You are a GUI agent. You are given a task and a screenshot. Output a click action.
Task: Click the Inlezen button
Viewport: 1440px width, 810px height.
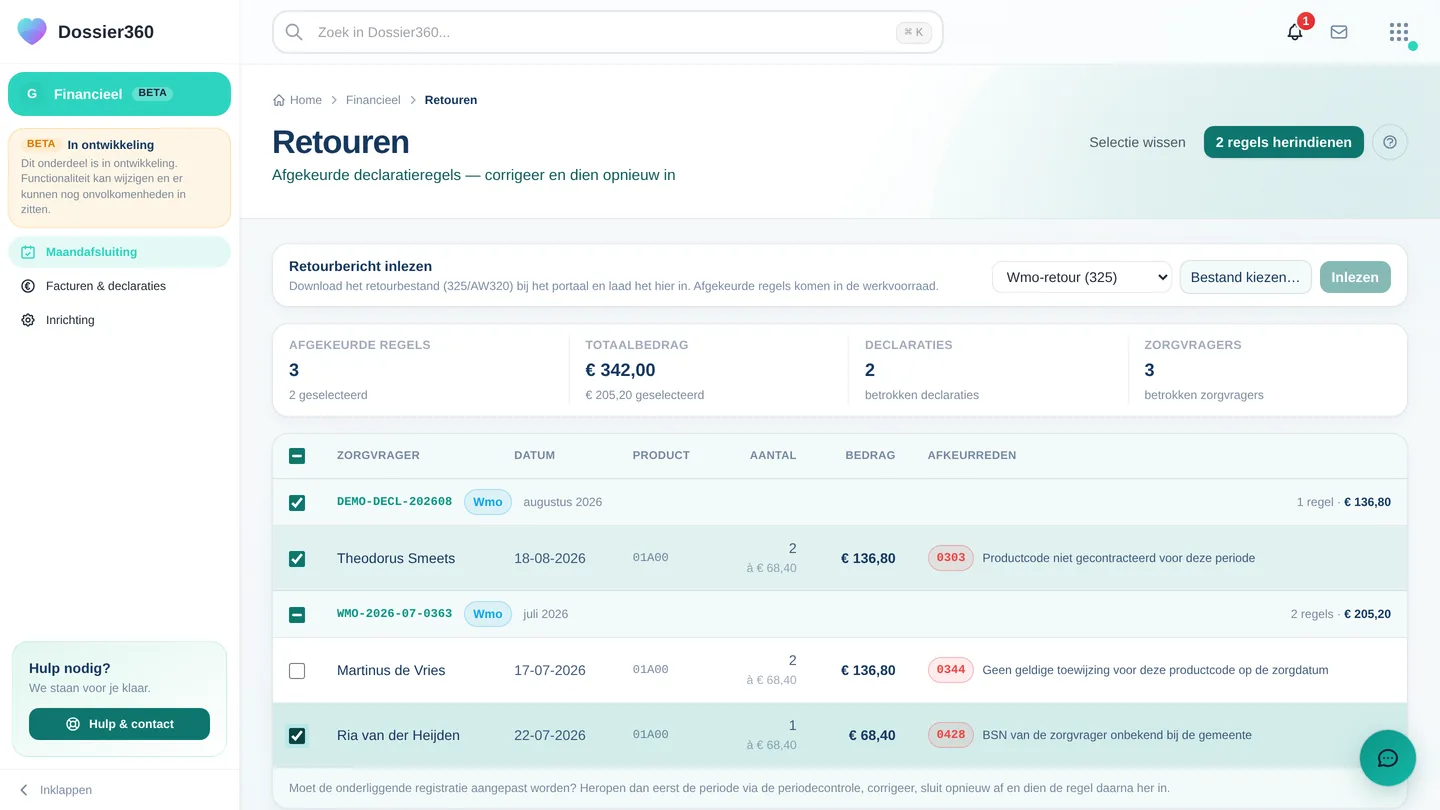1355,277
